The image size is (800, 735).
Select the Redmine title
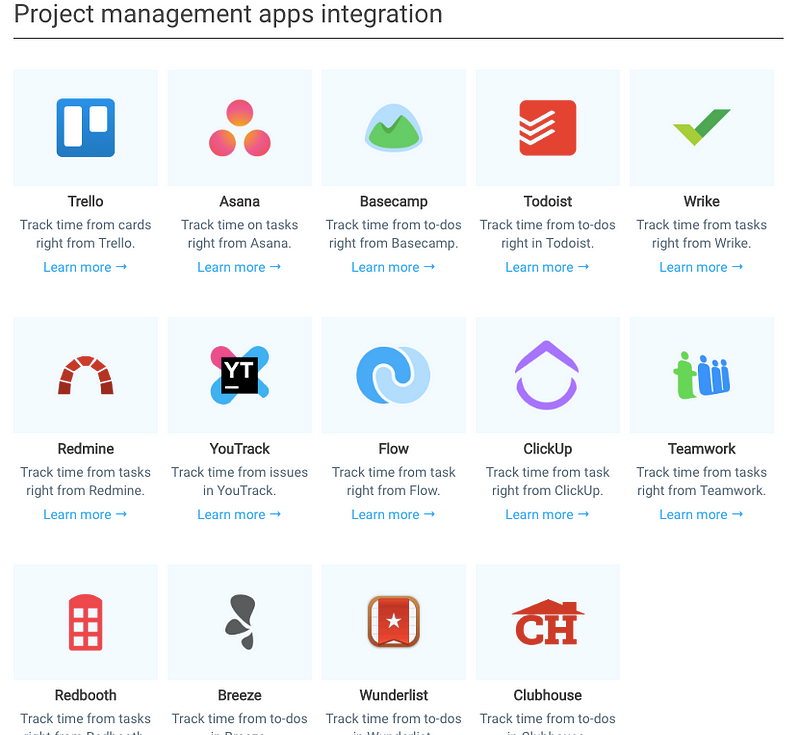(86, 449)
